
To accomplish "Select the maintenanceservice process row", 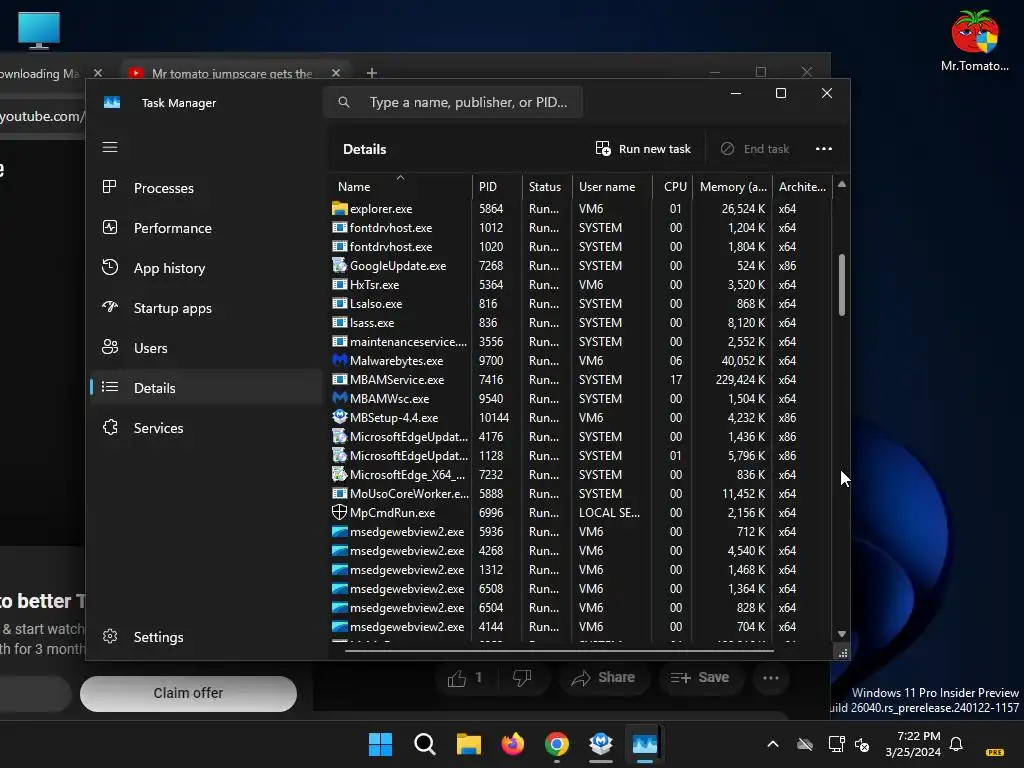I will pos(580,342).
